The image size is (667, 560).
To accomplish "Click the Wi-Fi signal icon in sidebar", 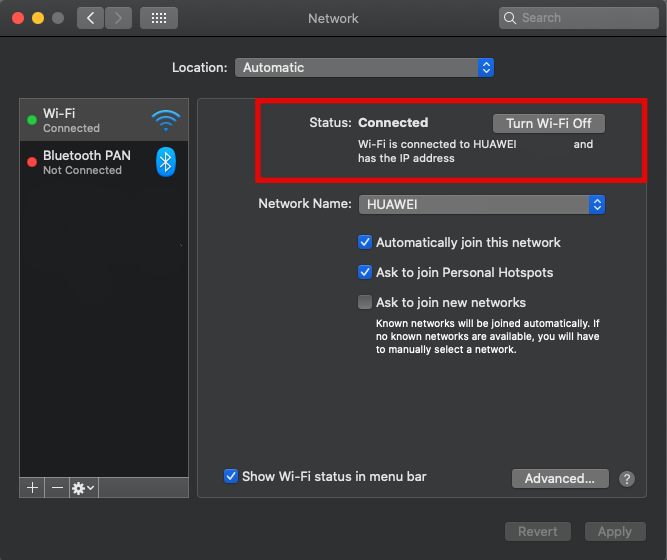I will click(166, 121).
